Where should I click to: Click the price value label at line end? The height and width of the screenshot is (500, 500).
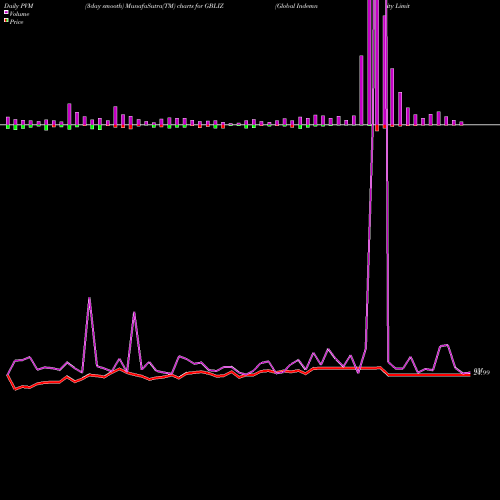coord(482,372)
